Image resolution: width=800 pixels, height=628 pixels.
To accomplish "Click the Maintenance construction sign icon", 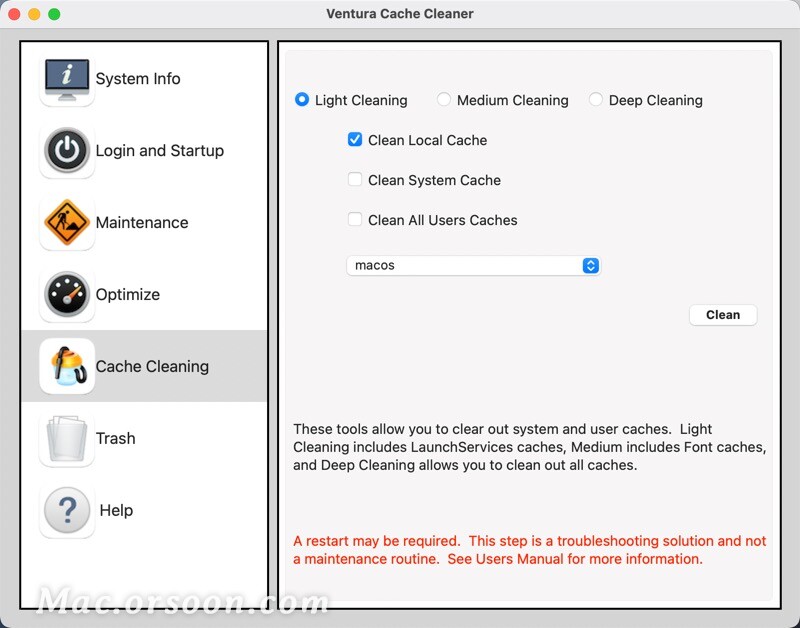I will [x=66, y=222].
